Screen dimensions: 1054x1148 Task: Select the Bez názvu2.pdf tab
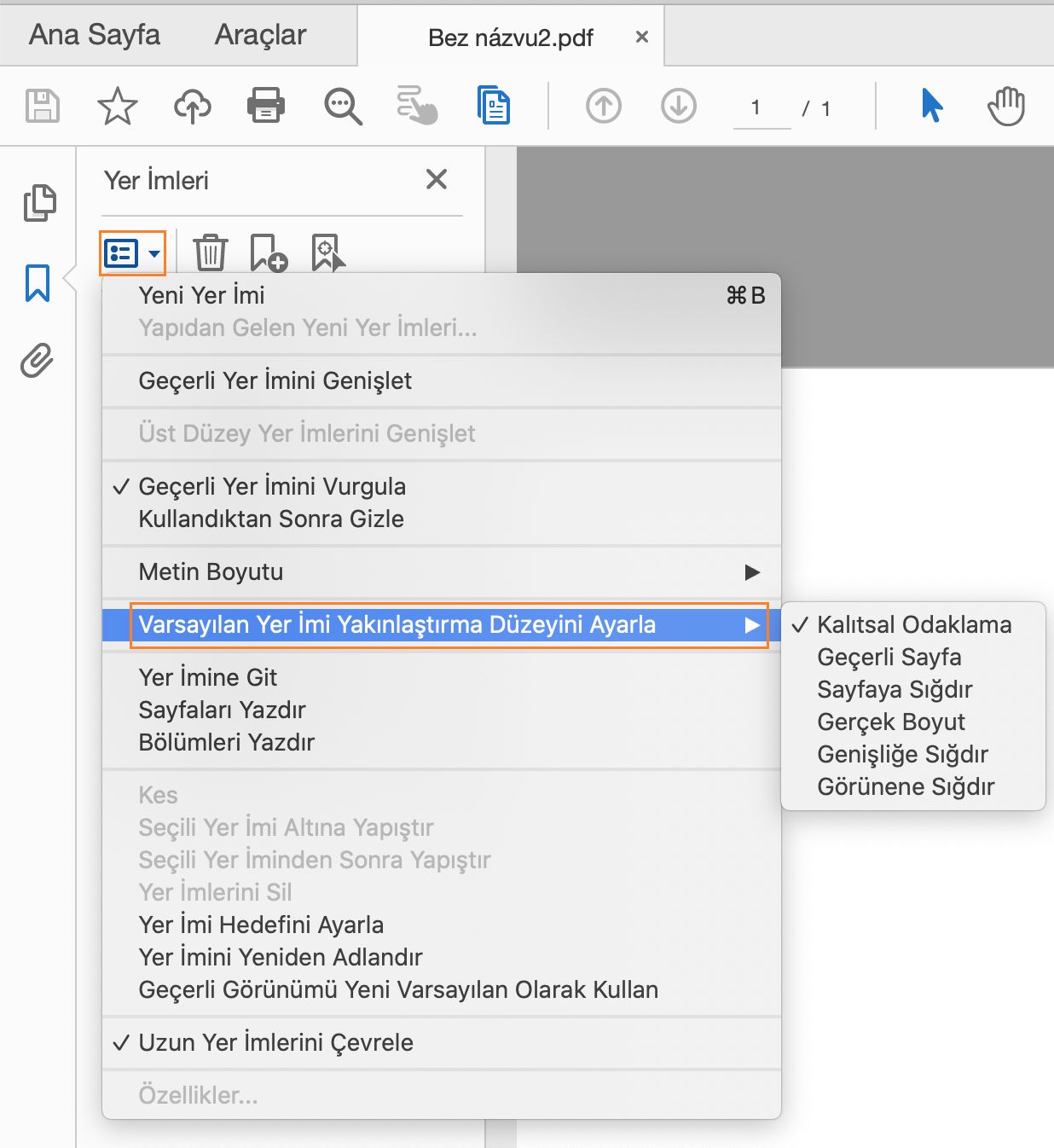tap(511, 38)
